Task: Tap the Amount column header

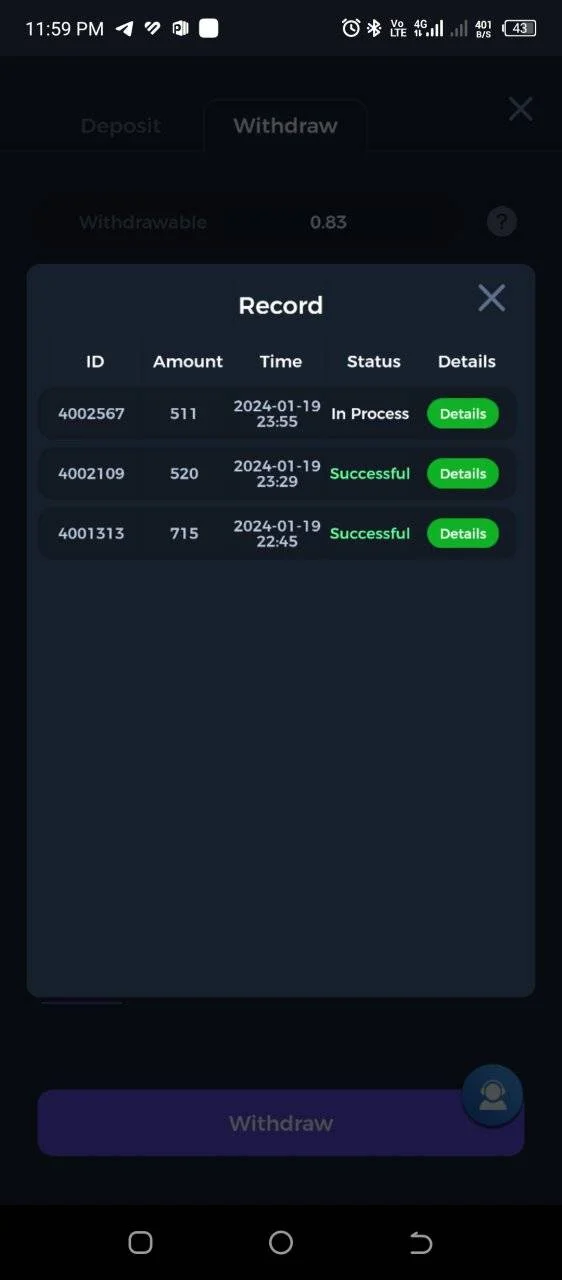Action: [188, 361]
